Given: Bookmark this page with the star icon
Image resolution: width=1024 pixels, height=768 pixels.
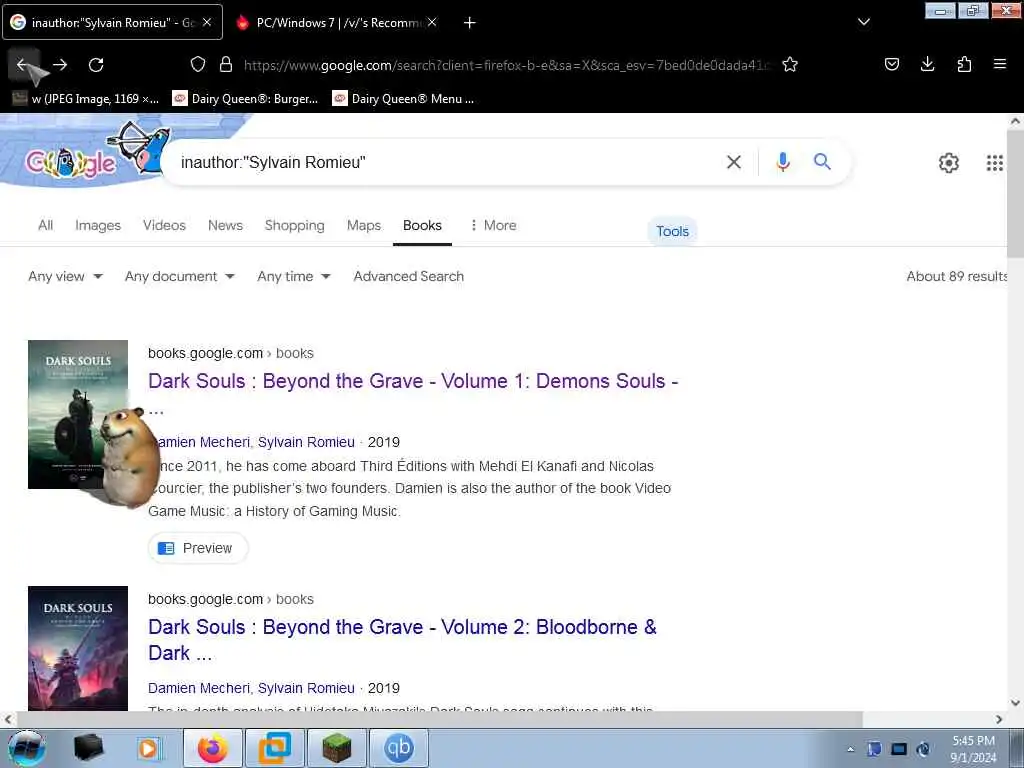Looking at the screenshot, I should tap(790, 64).
